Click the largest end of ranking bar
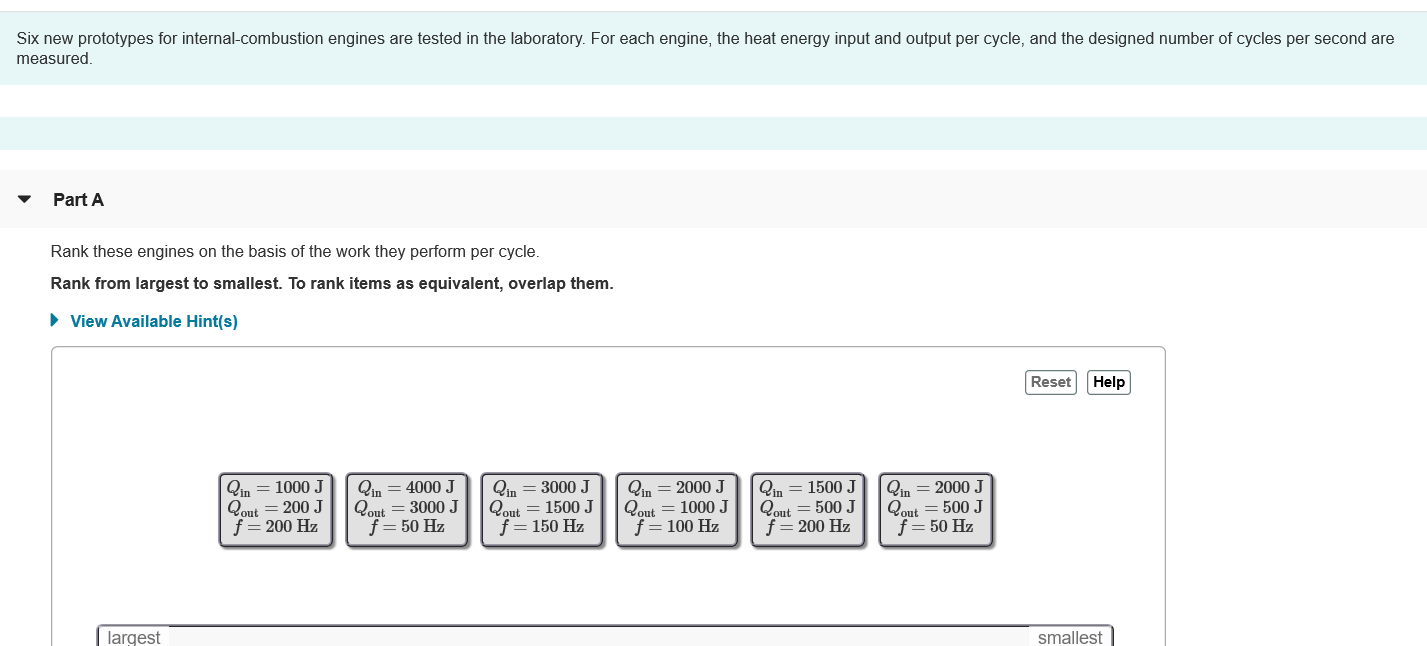The height and width of the screenshot is (646, 1427). 134,637
